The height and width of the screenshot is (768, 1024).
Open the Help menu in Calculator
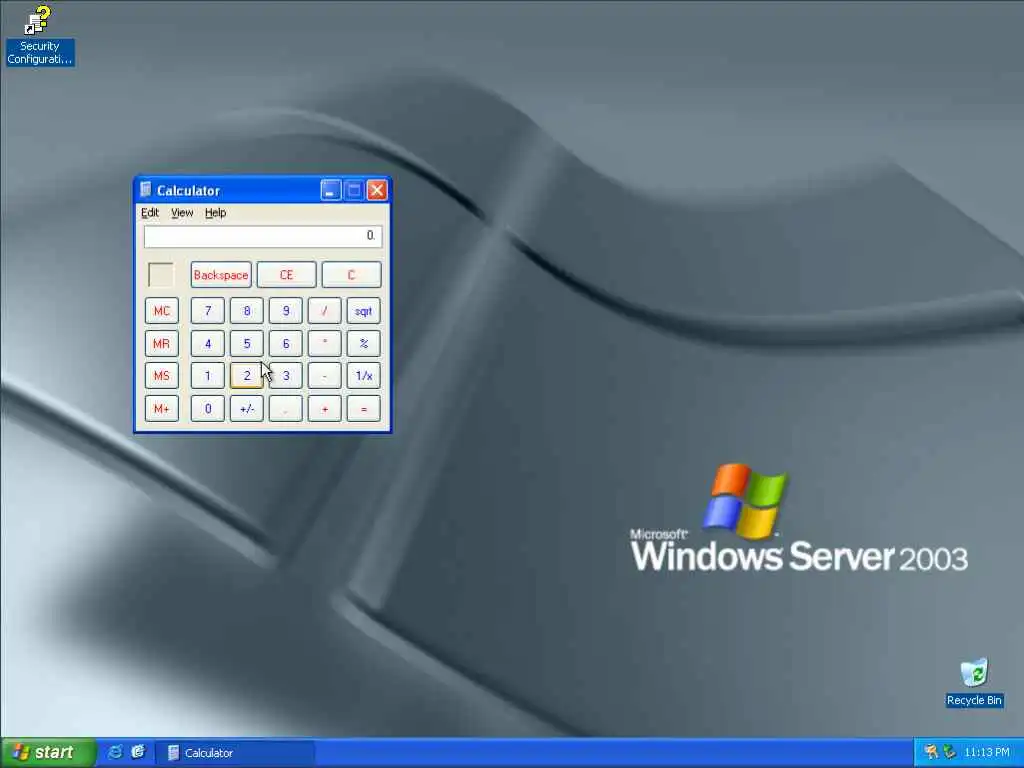[216, 212]
